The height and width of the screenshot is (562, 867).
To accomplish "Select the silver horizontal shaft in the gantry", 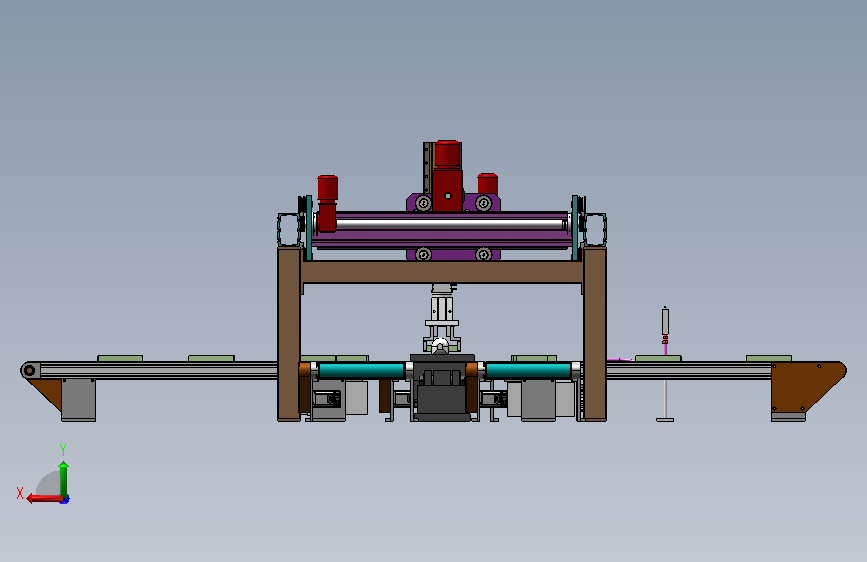I will (x=450, y=225).
